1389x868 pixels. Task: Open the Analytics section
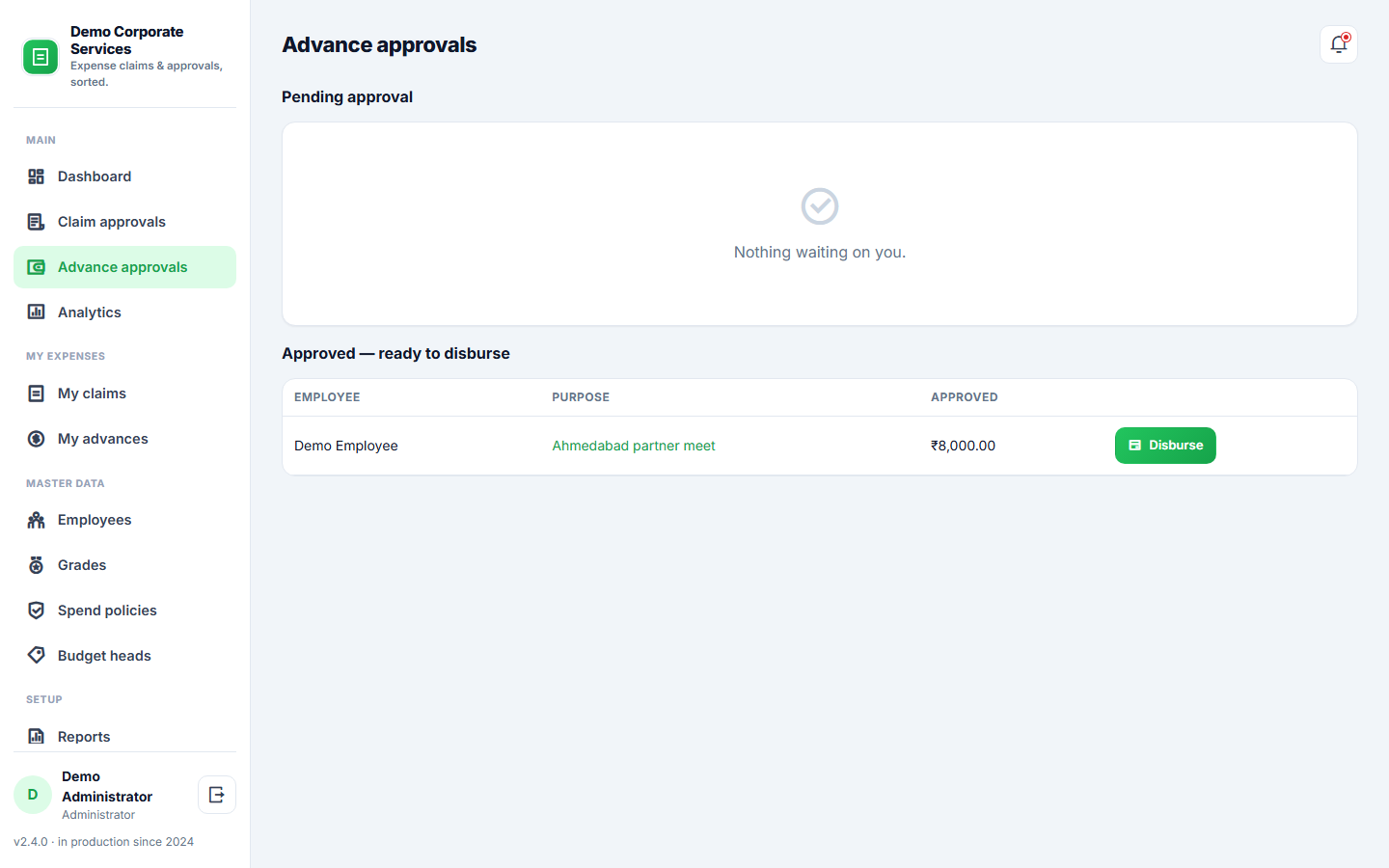coord(124,312)
